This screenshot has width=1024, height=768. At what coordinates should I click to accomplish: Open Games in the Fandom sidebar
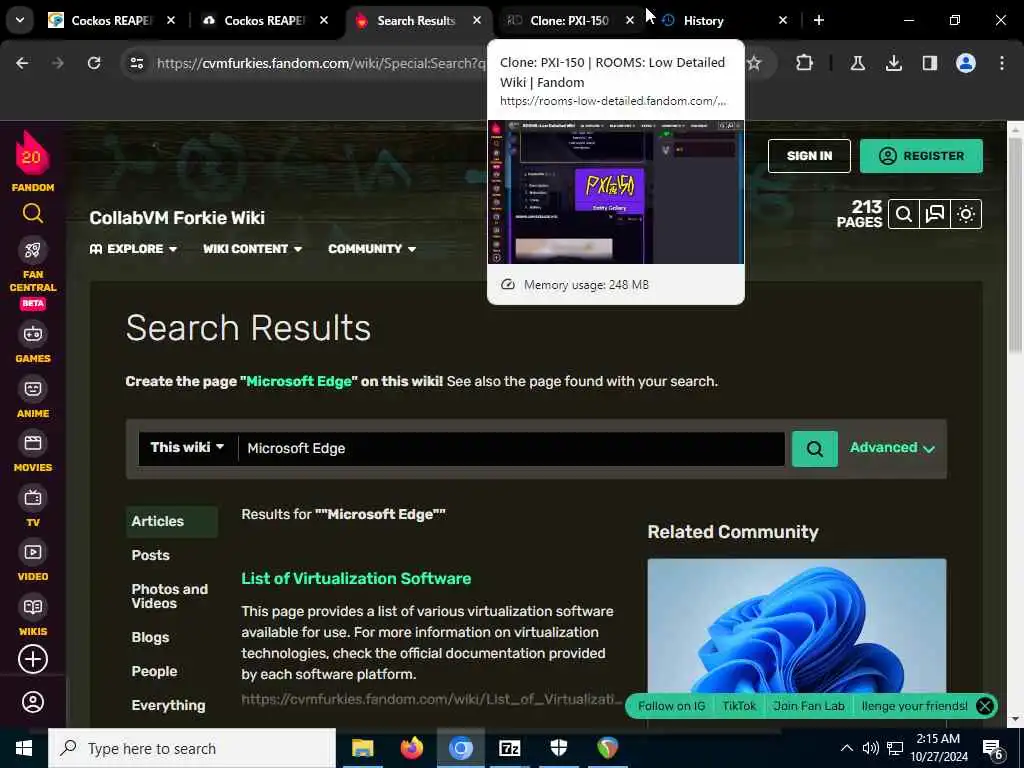click(33, 343)
